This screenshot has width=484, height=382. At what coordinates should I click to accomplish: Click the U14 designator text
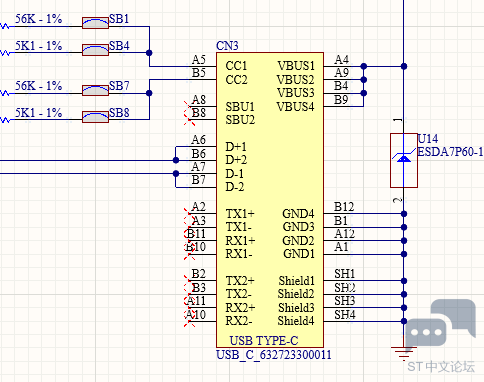[x=428, y=139]
